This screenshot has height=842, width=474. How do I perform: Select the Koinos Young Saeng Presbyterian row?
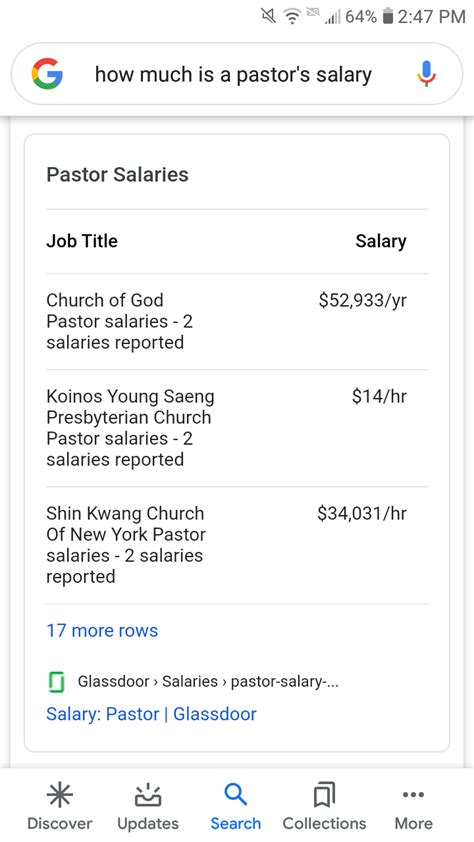click(x=237, y=428)
